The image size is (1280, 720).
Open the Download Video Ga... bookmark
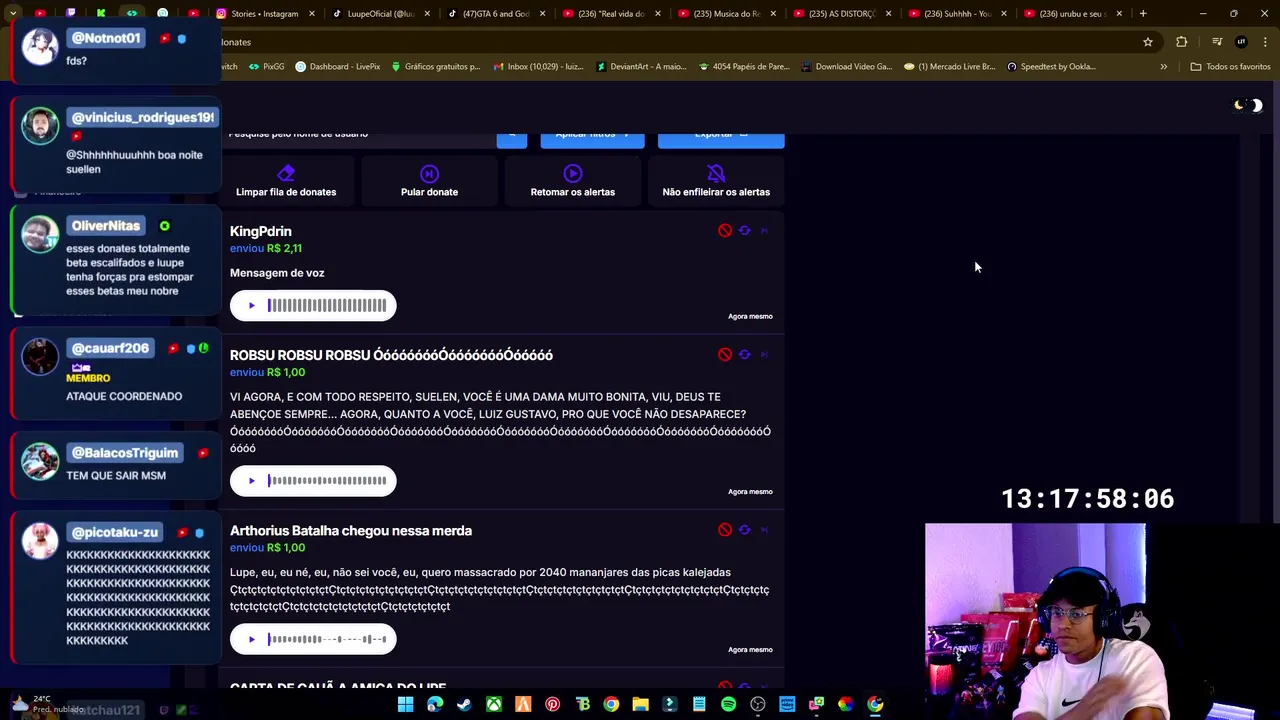pyautogui.click(x=847, y=67)
